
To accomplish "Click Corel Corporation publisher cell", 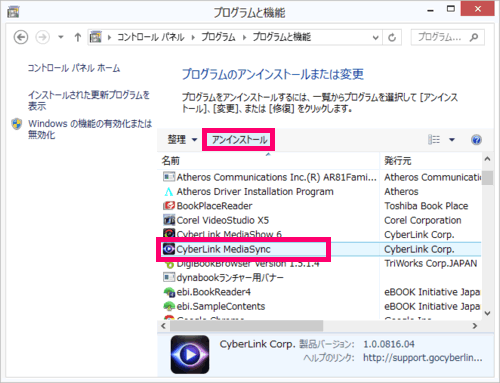I will coord(423,220).
